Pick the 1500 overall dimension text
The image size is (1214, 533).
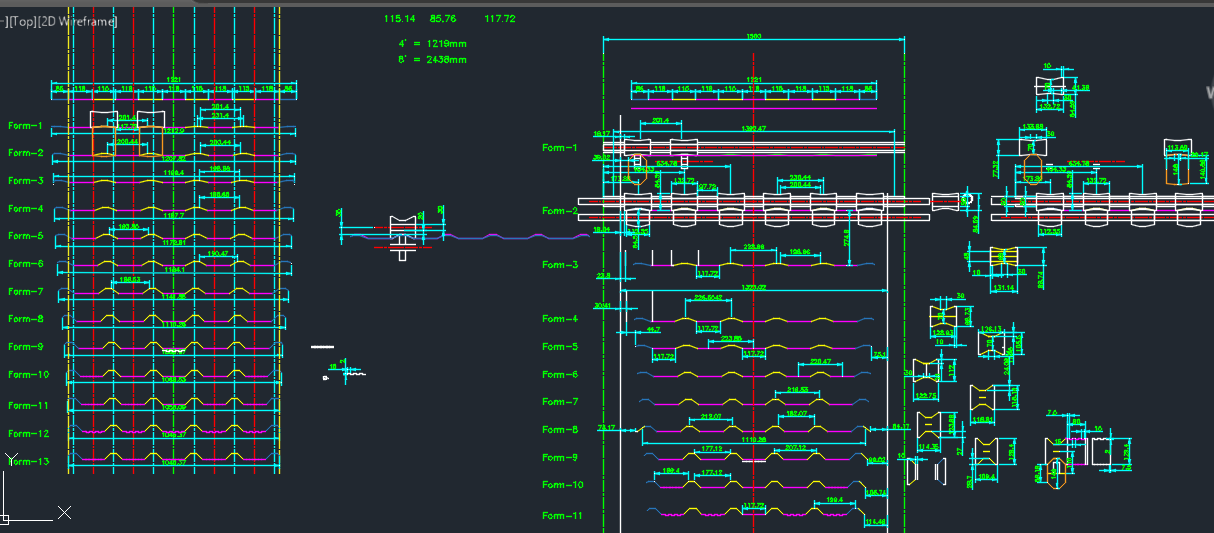tap(754, 37)
